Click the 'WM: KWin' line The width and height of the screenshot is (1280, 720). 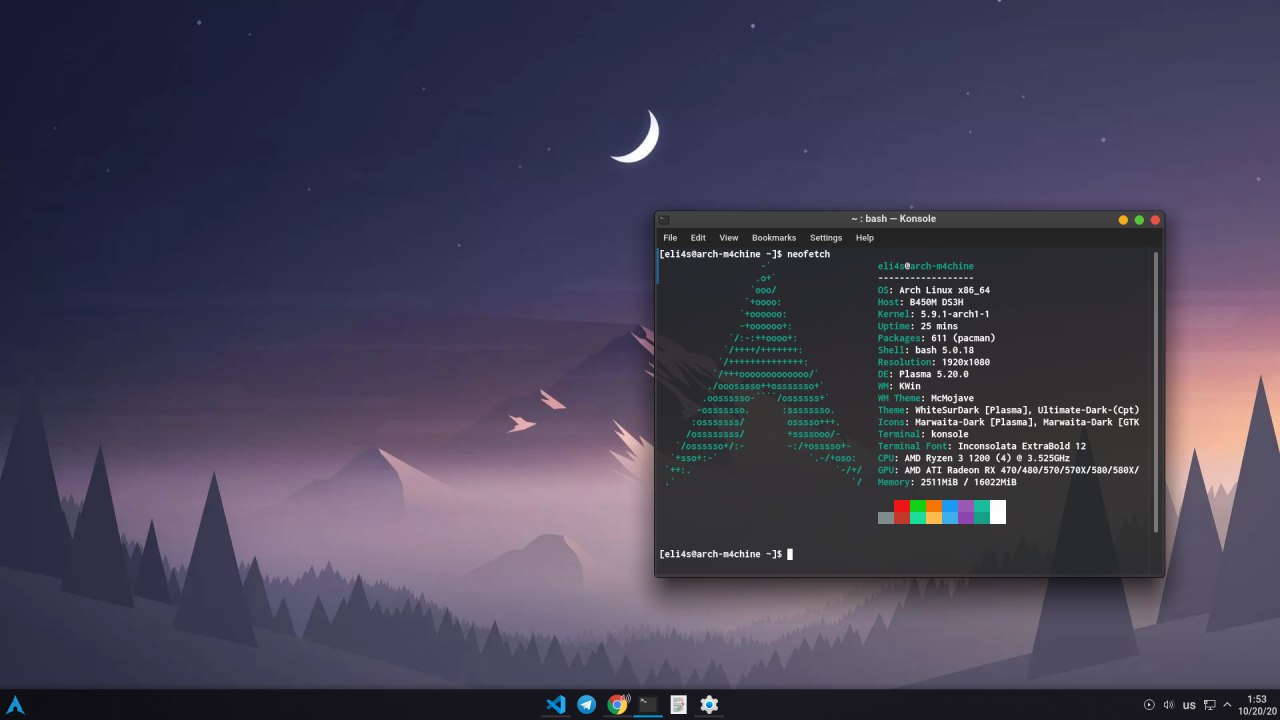(x=899, y=386)
